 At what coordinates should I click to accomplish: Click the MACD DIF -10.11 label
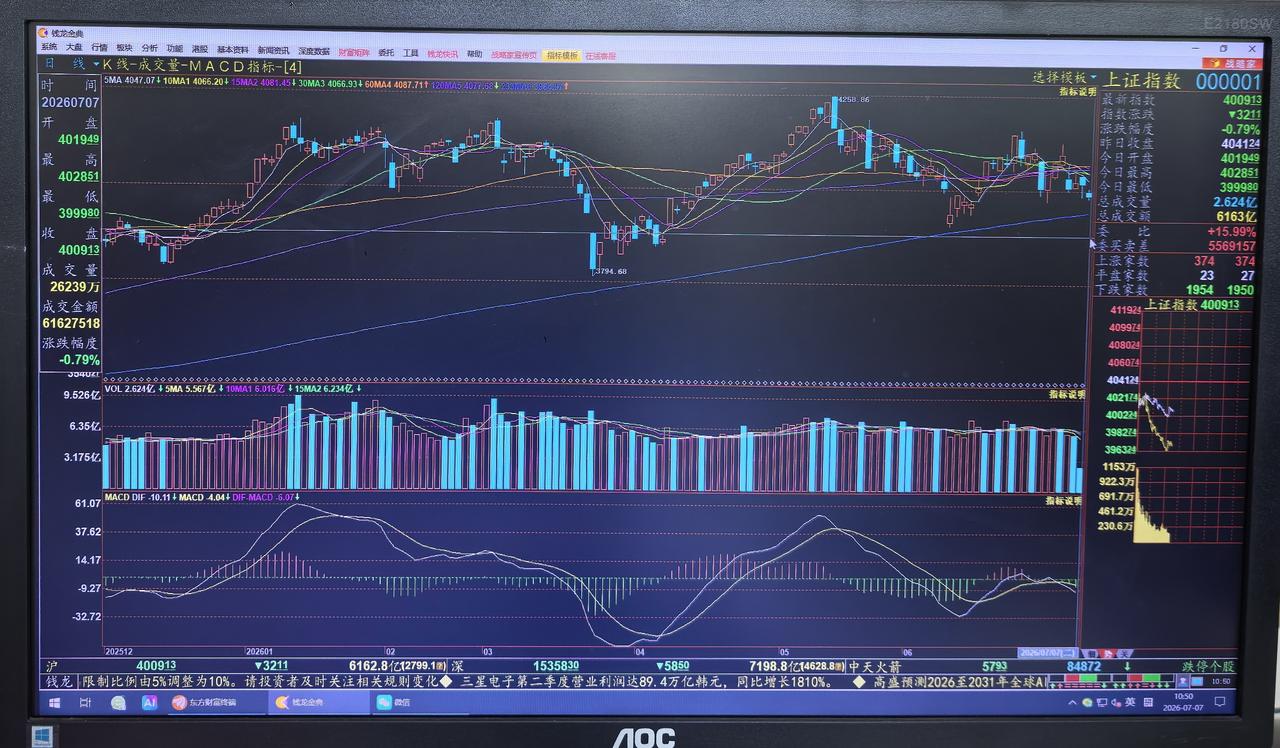pos(139,496)
